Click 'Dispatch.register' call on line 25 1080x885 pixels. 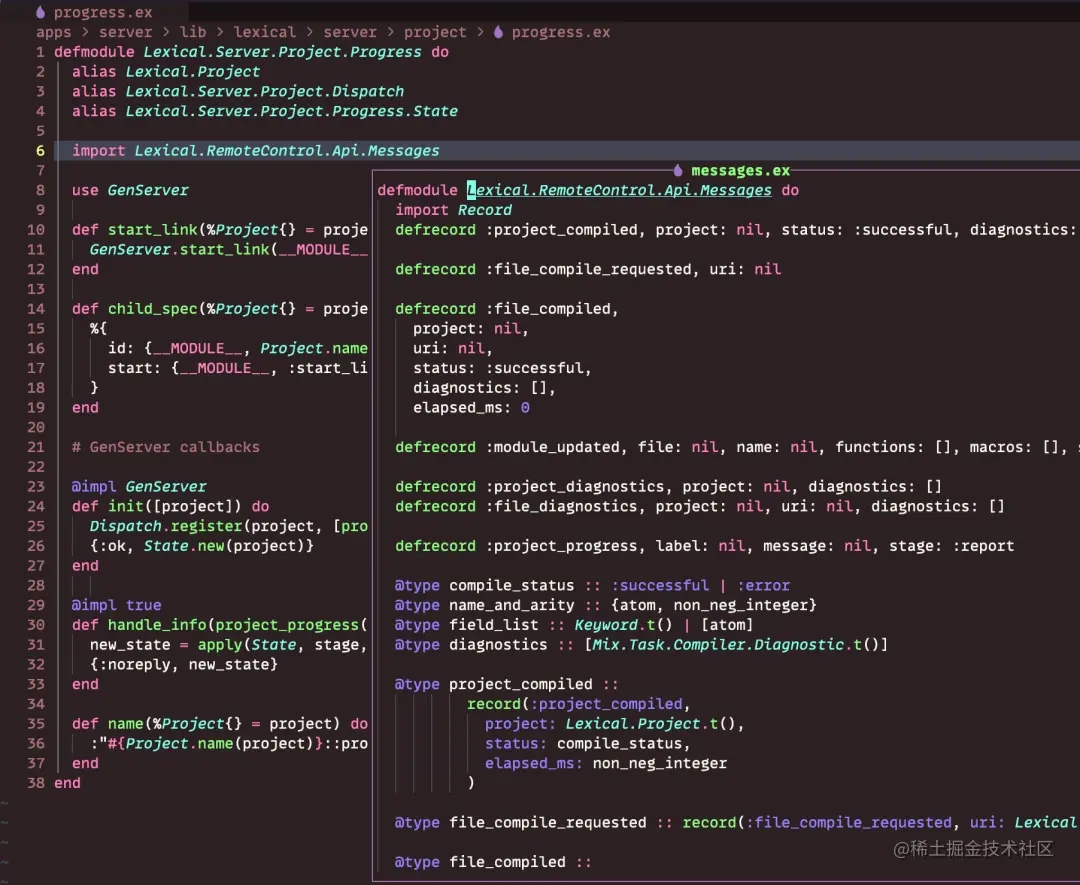pos(166,526)
